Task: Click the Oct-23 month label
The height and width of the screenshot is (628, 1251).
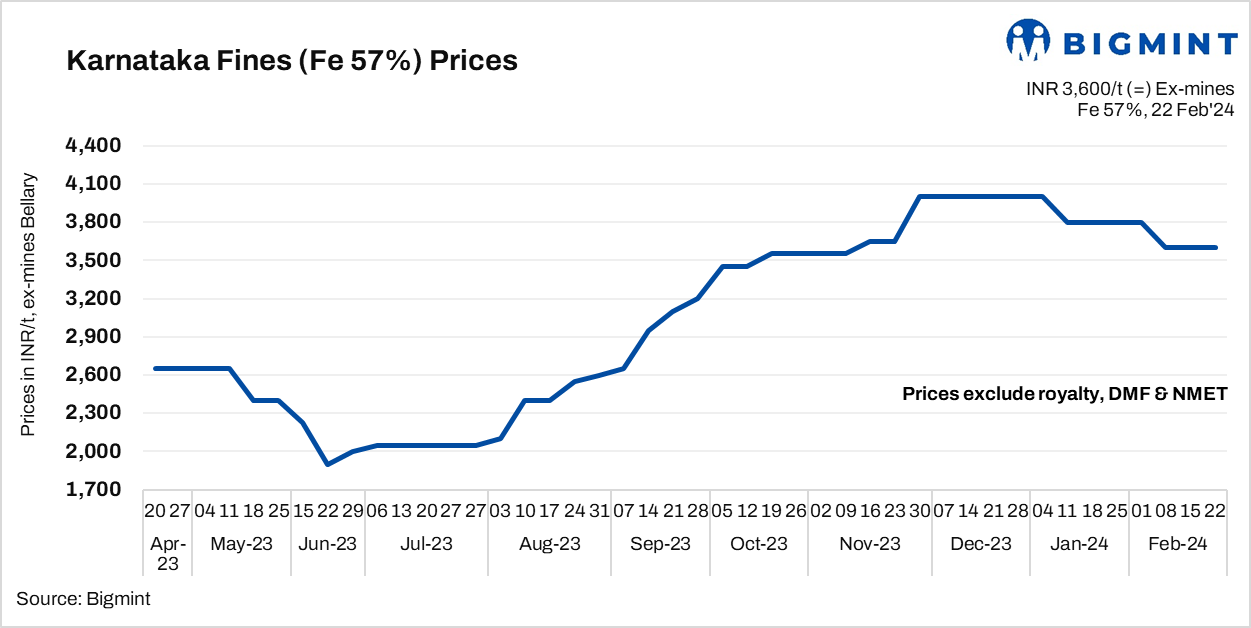Action: click(759, 544)
